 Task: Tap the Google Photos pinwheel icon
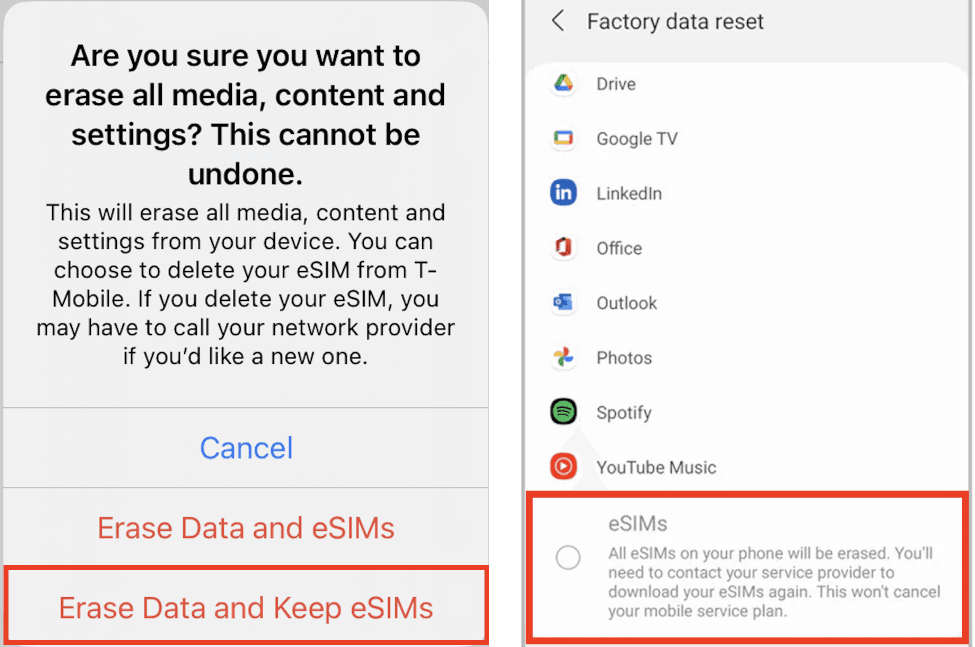click(x=563, y=357)
